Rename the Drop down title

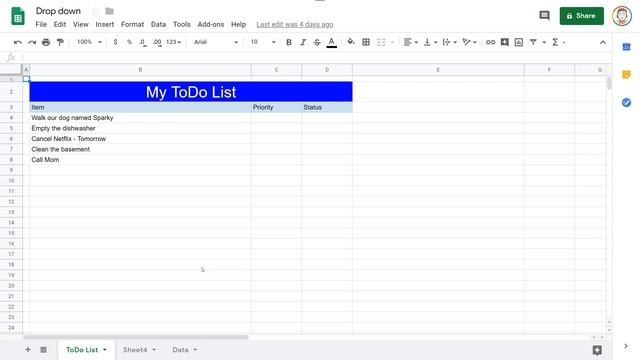[58, 11]
